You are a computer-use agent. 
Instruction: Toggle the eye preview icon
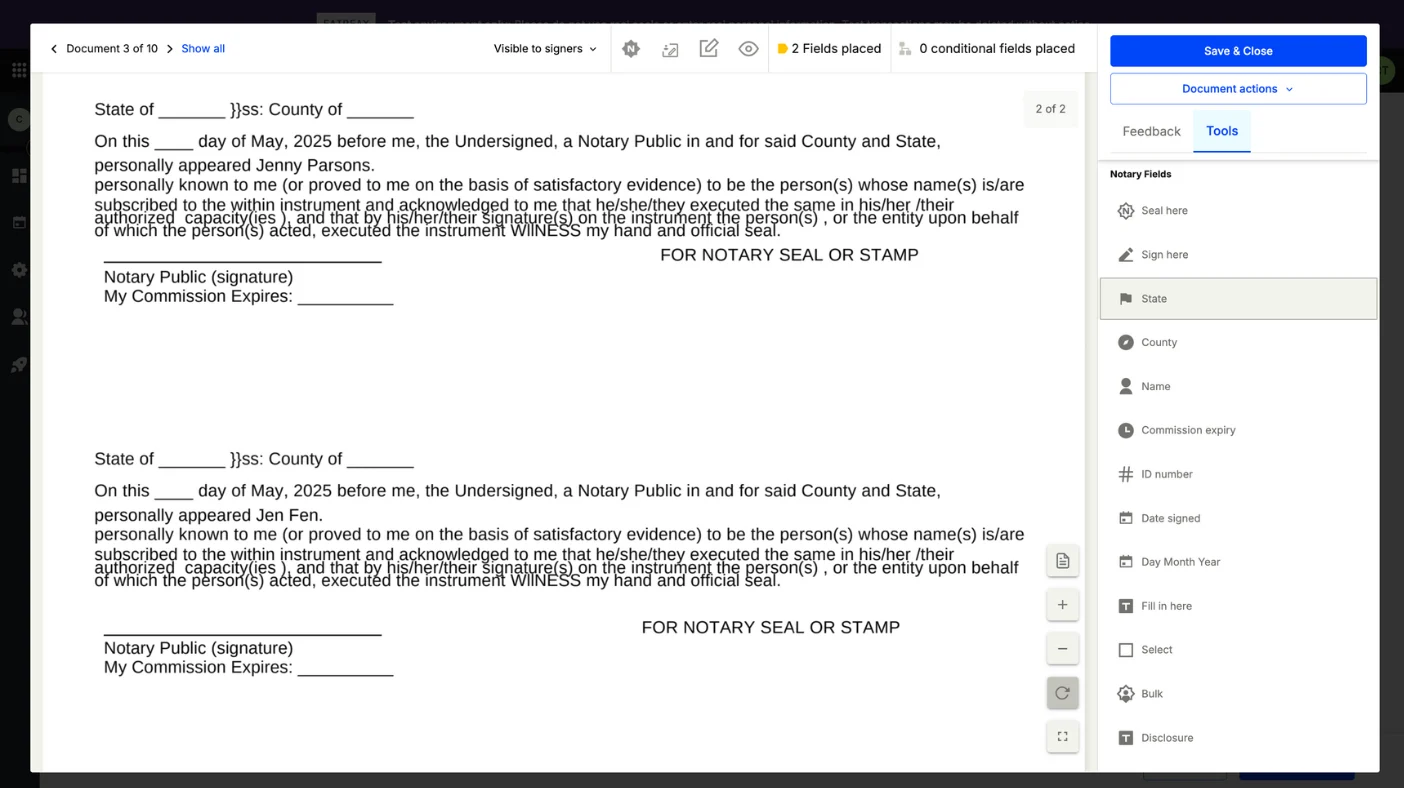(x=748, y=49)
